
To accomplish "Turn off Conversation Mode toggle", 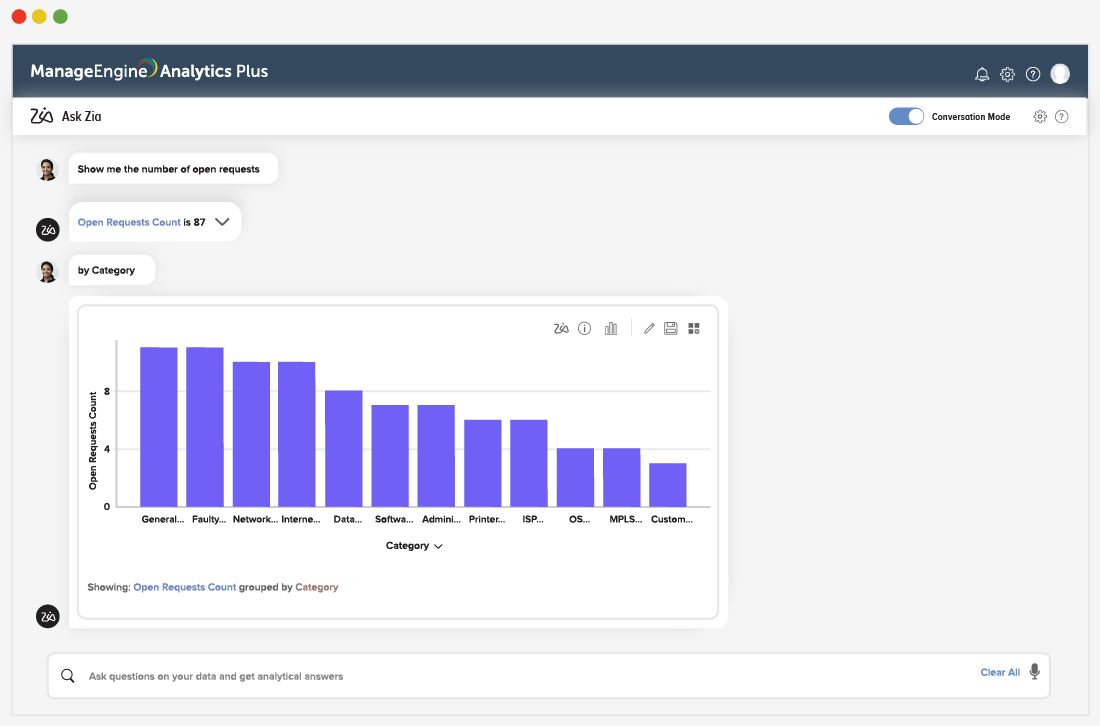I will pos(906,117).
